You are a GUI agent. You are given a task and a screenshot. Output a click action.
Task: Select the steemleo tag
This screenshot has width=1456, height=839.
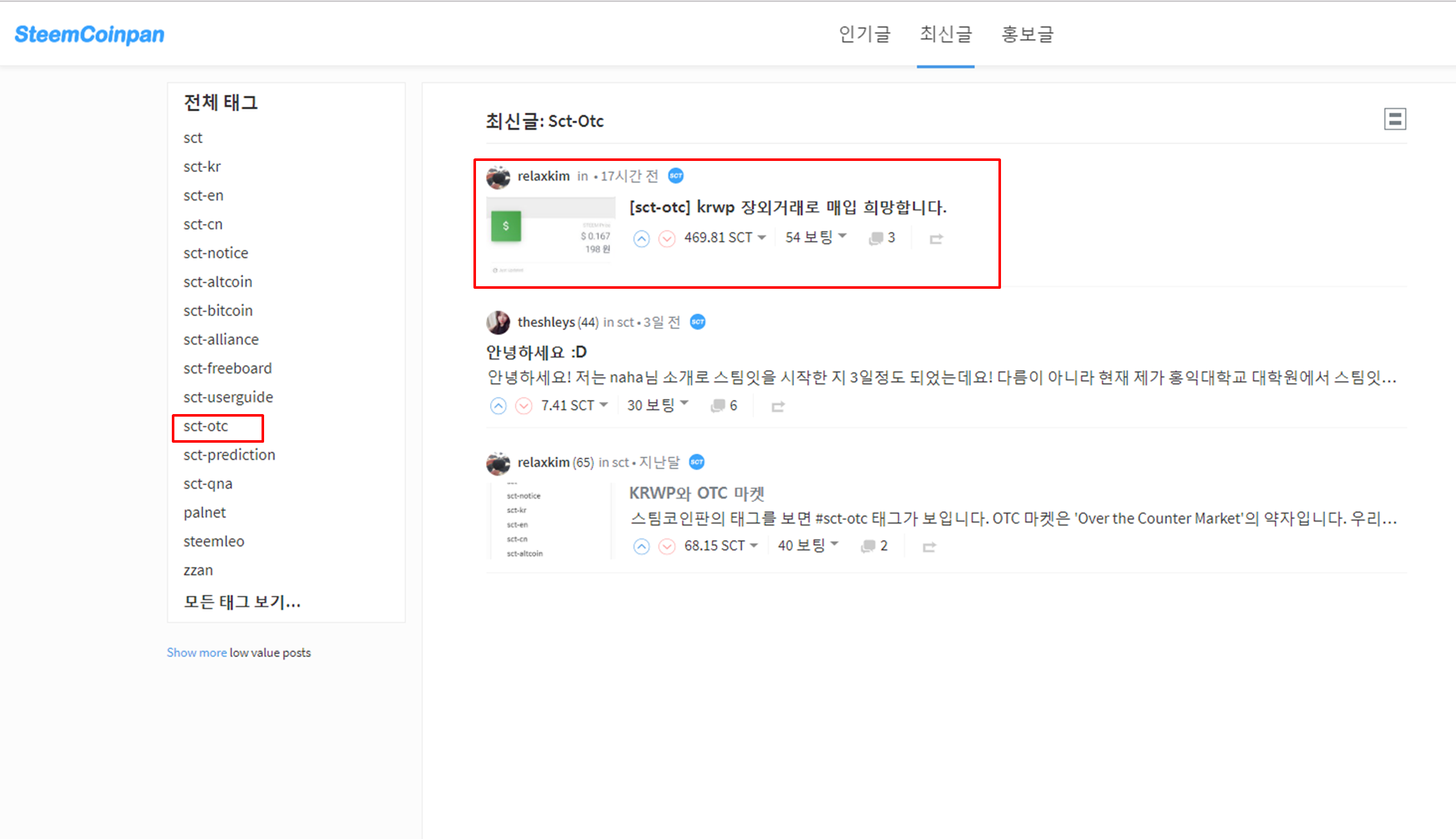click(x=214, y=541)
